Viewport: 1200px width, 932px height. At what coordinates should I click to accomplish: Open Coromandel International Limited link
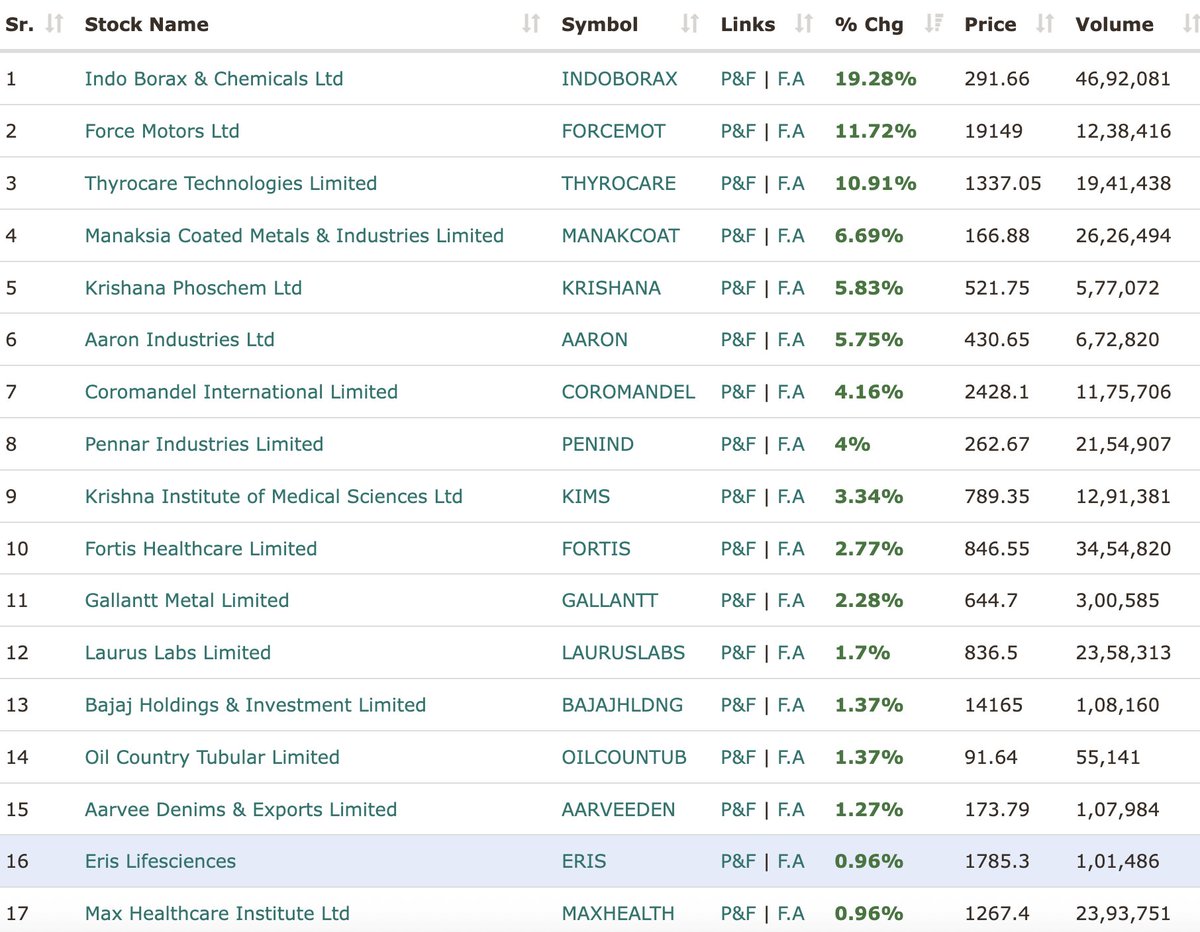(241, 392)
